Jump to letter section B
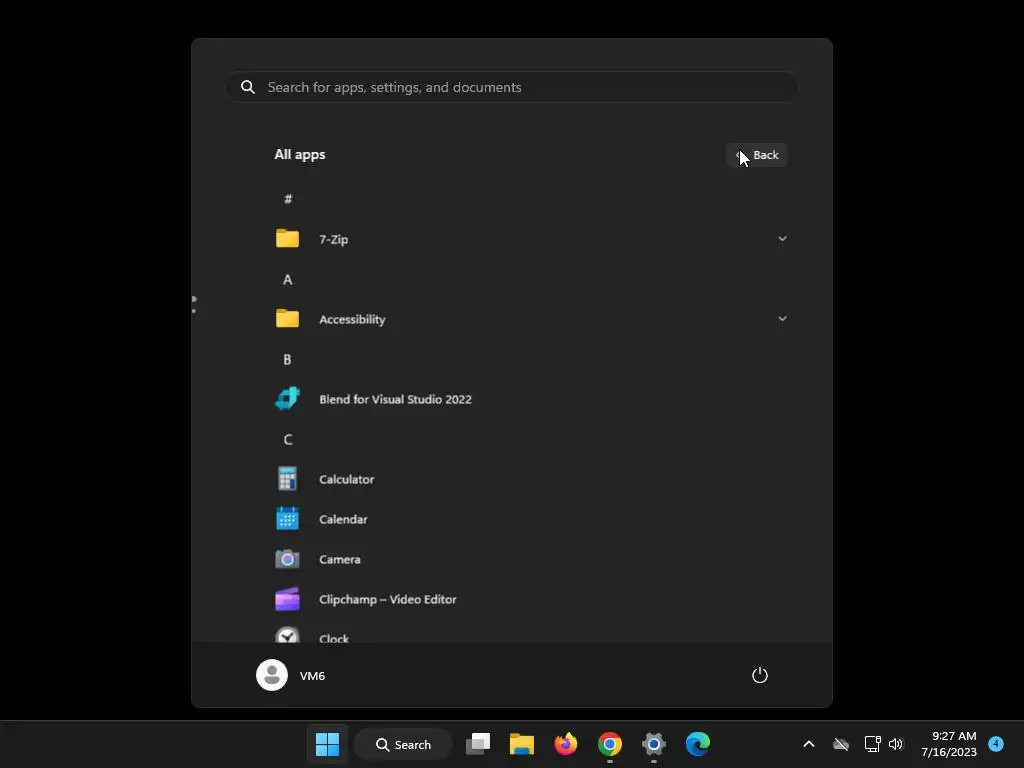The width and height of the screenshot is (1024, 768). point(287,359)
